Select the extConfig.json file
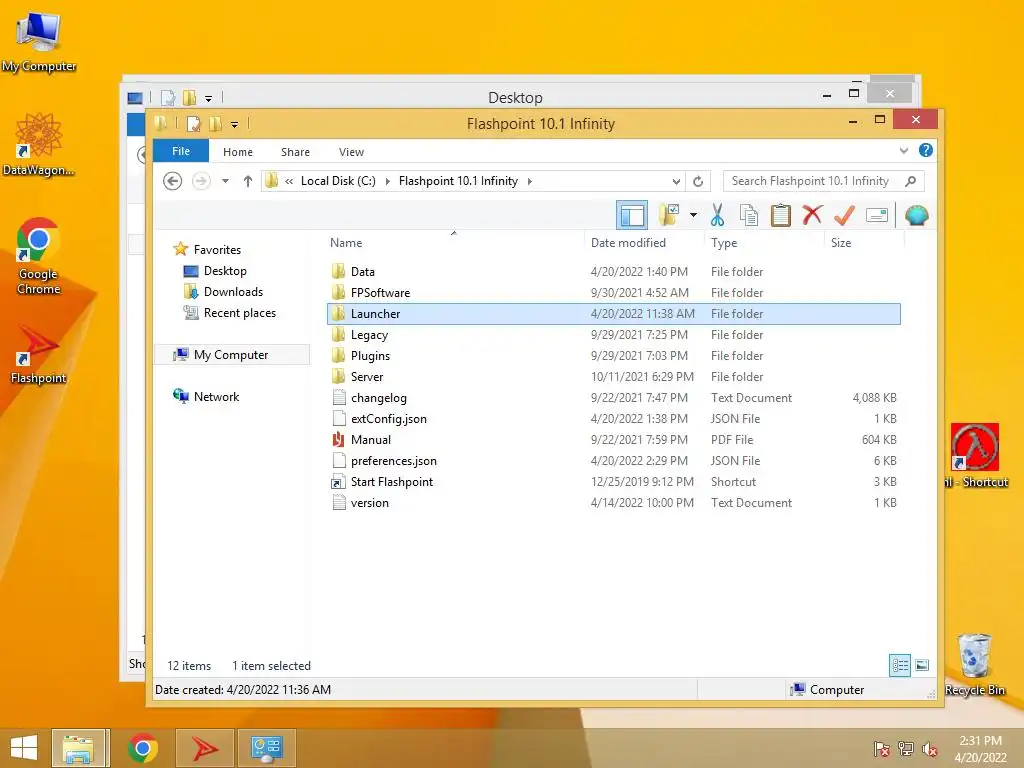 [x=613, y=419]
